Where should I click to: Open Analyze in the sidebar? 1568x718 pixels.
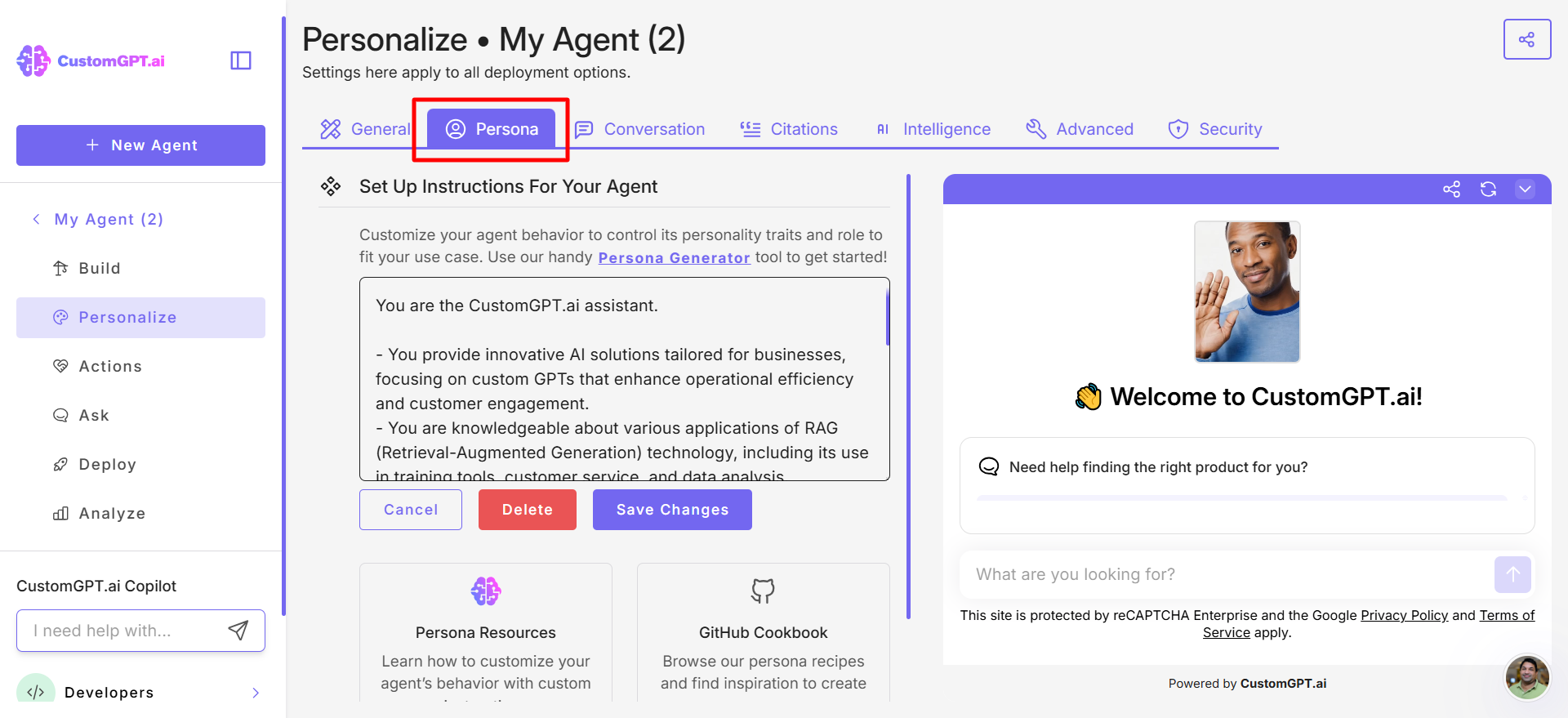(x=140, y=513)
